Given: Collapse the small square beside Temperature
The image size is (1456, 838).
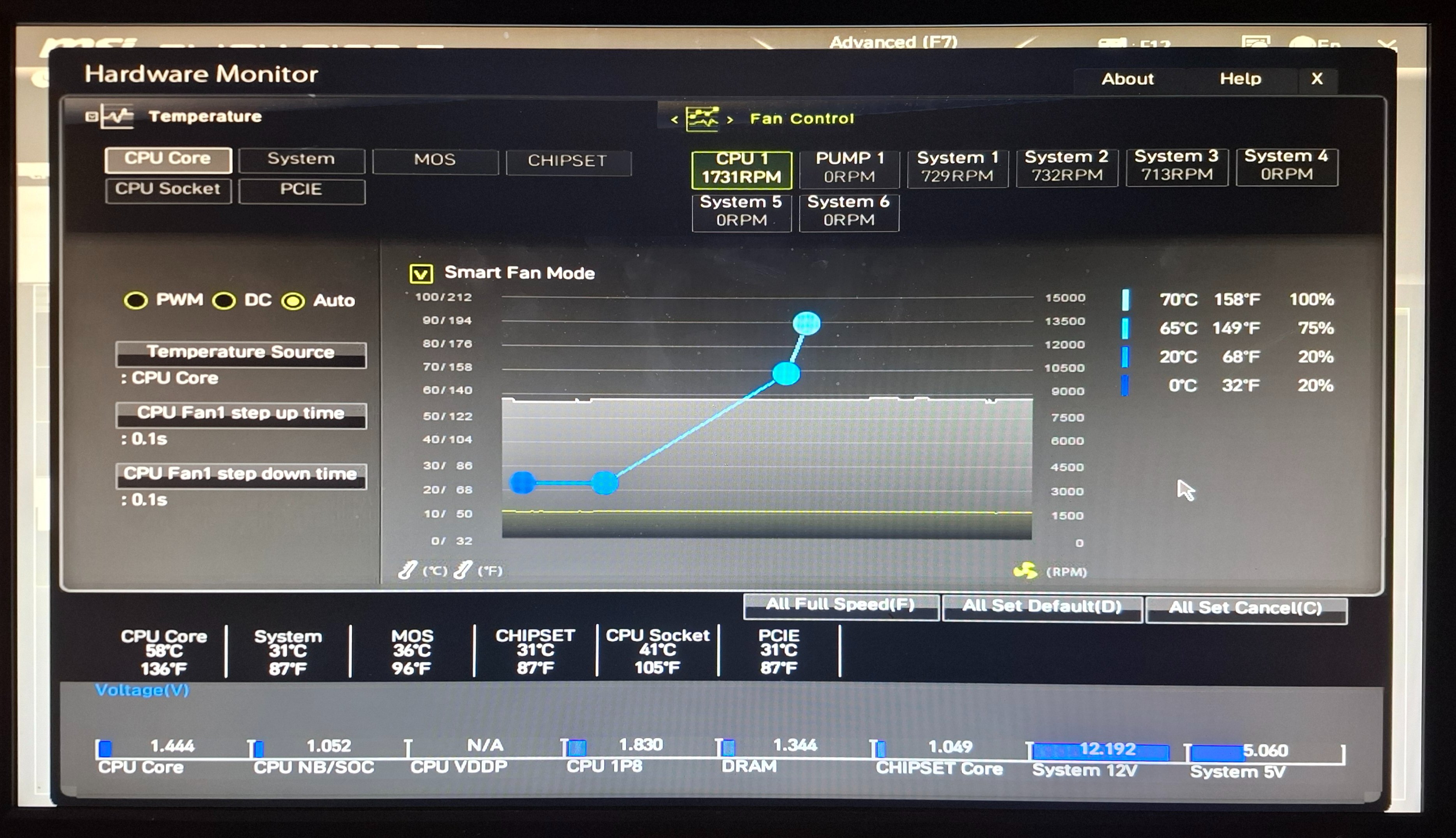Looking at the screenshot, I should (x=91, y=117).
